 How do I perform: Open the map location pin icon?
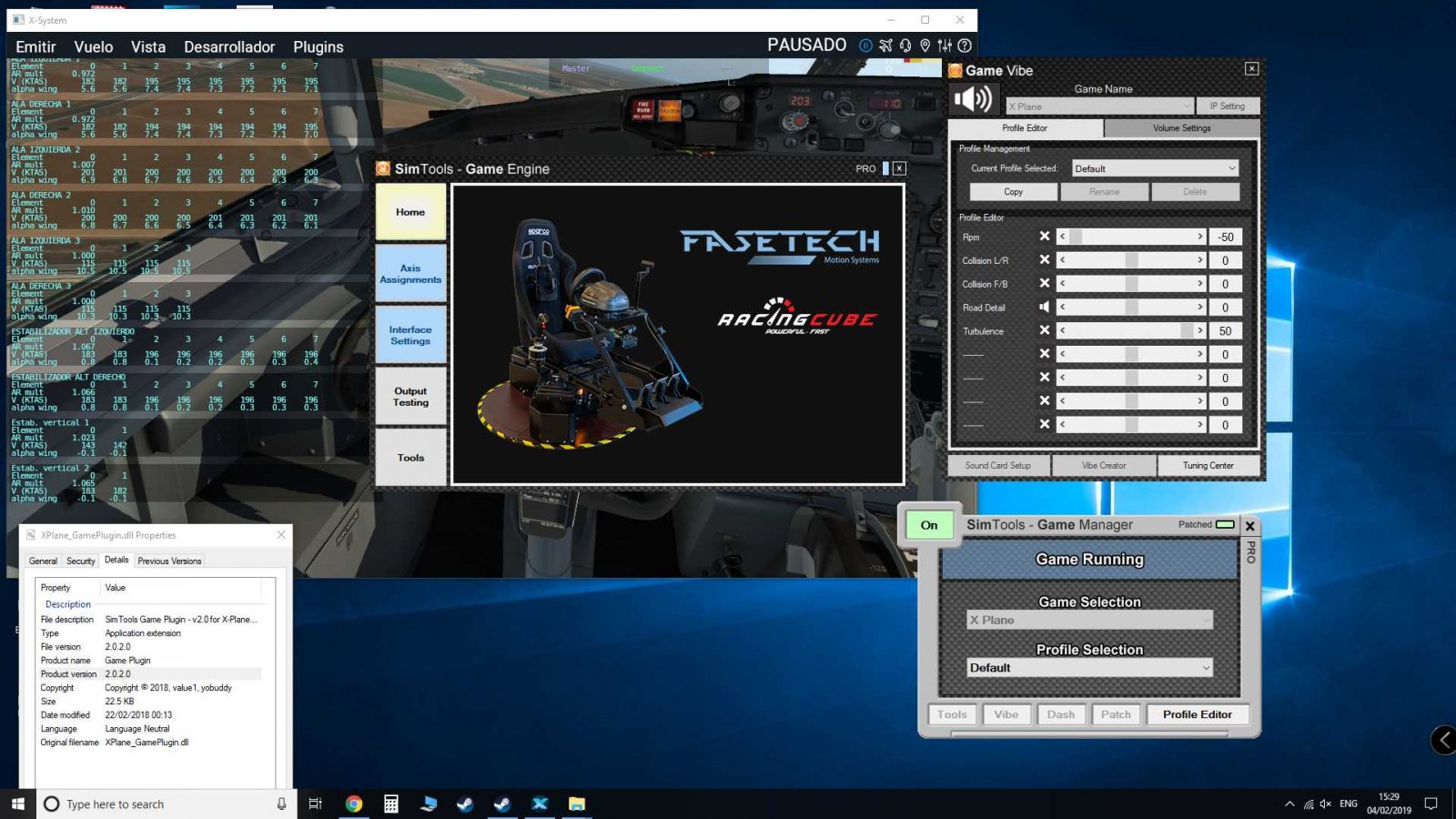point(925,45)
